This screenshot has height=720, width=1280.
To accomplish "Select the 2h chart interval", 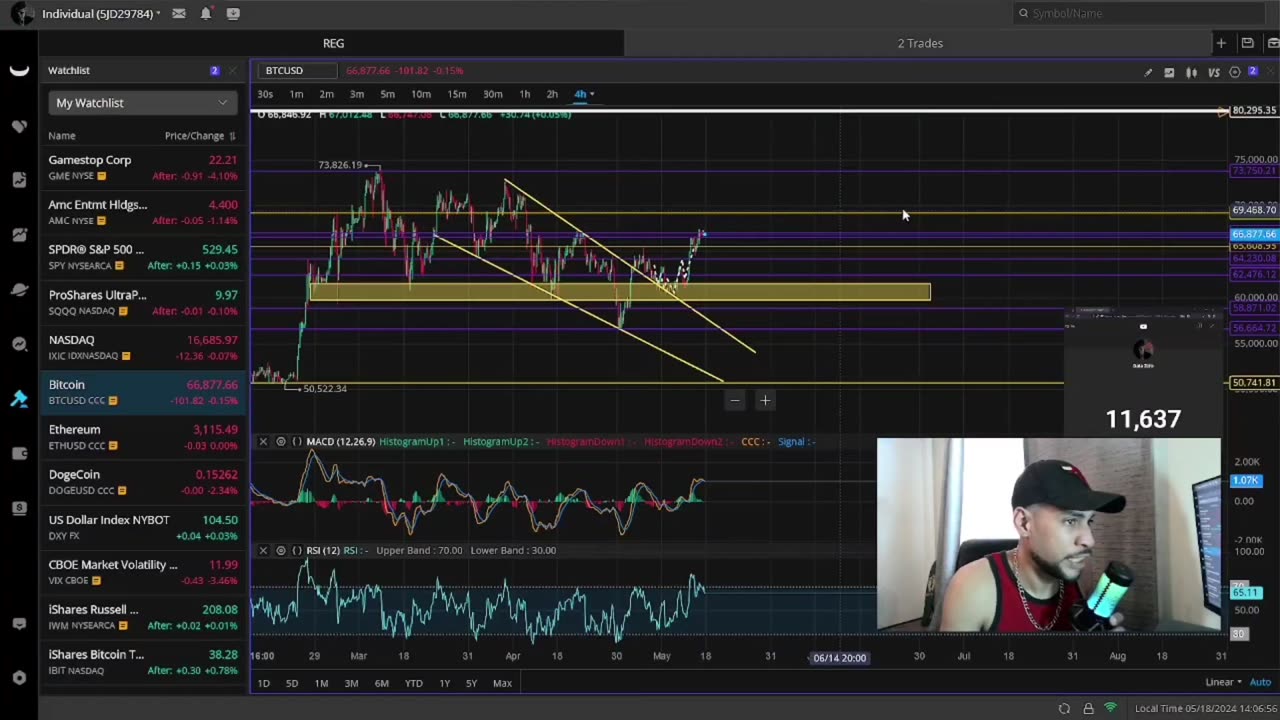I will coord(552,94).
